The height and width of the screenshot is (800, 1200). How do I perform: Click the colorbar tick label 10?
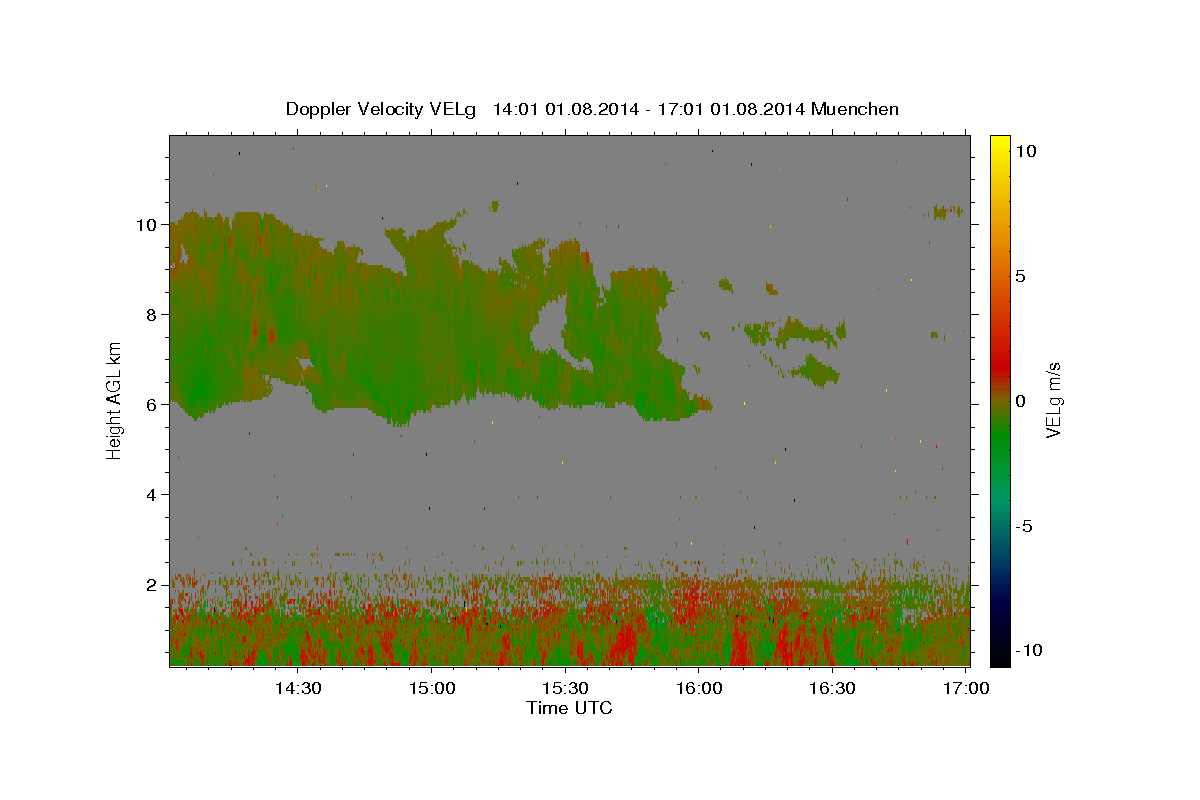[1025, 151]
